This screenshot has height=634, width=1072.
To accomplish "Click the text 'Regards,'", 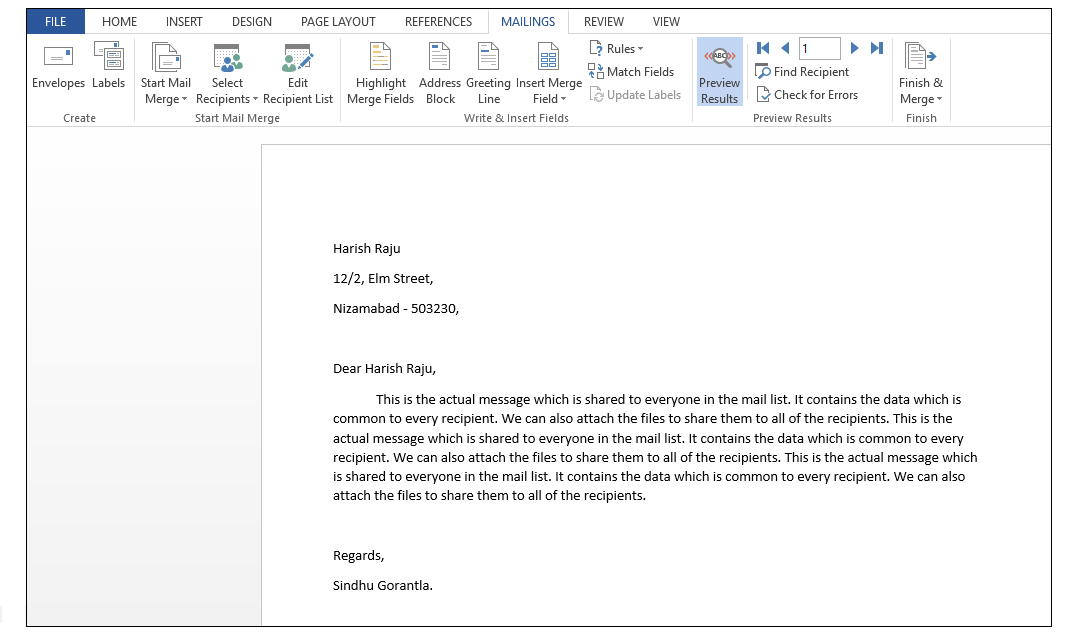I will click(358, 556).
